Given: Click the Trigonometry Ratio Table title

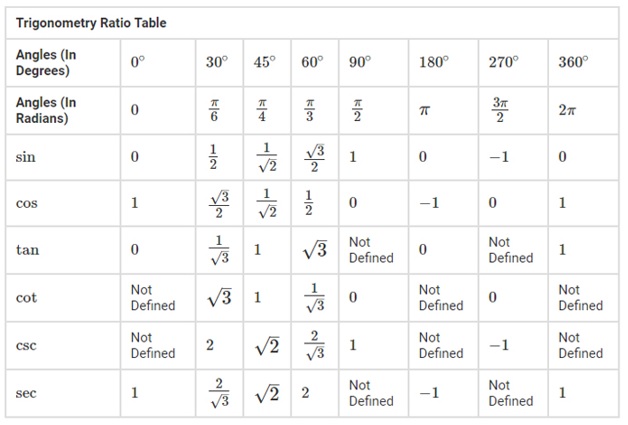Looking at the screenshot, I should click(x=91, y=23).
